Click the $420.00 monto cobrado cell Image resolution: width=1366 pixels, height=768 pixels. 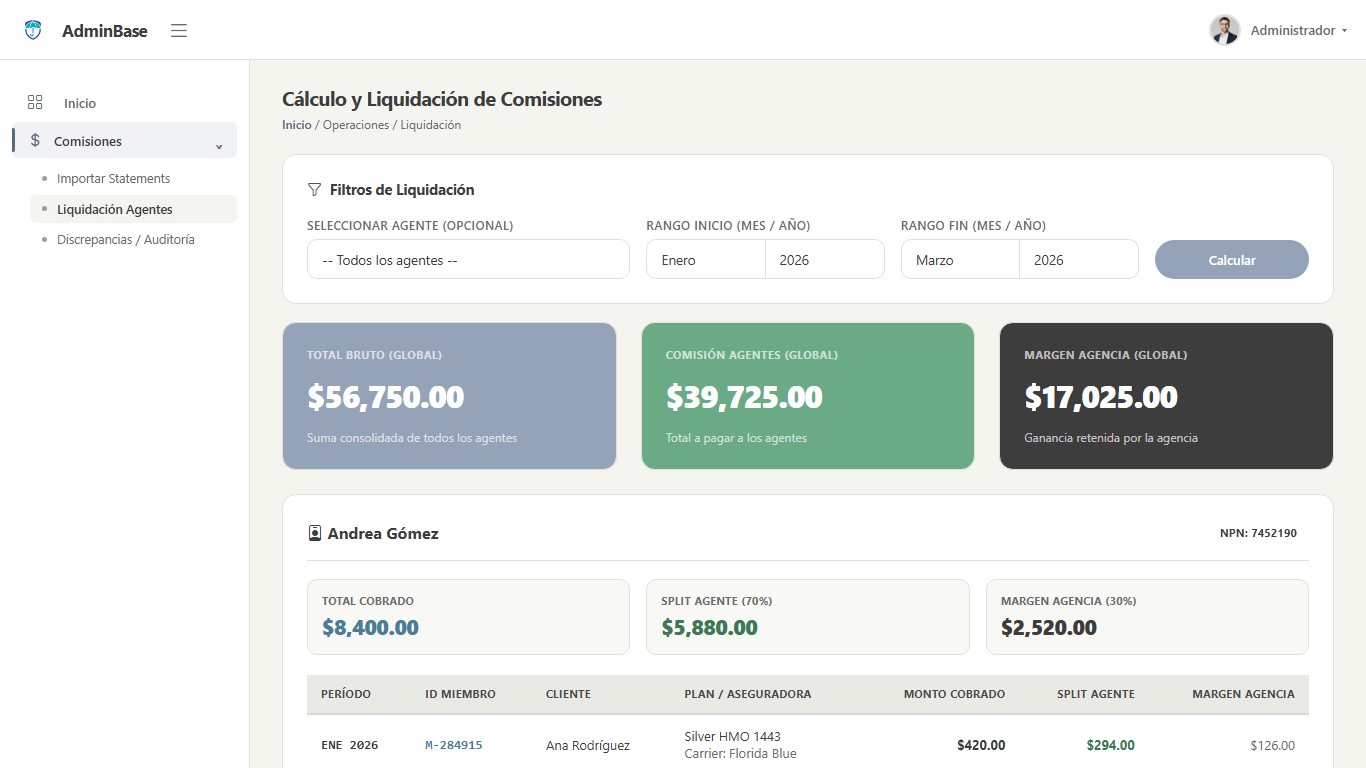(x=981, y=745)
